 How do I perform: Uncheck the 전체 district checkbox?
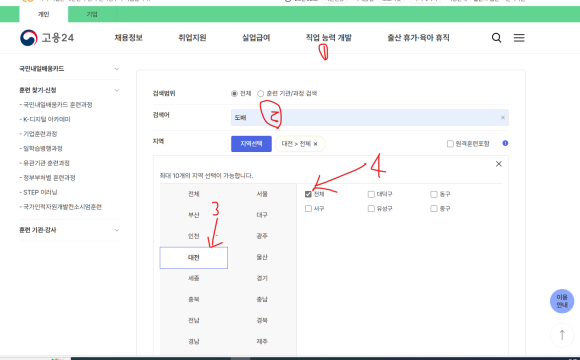[308, 194]
